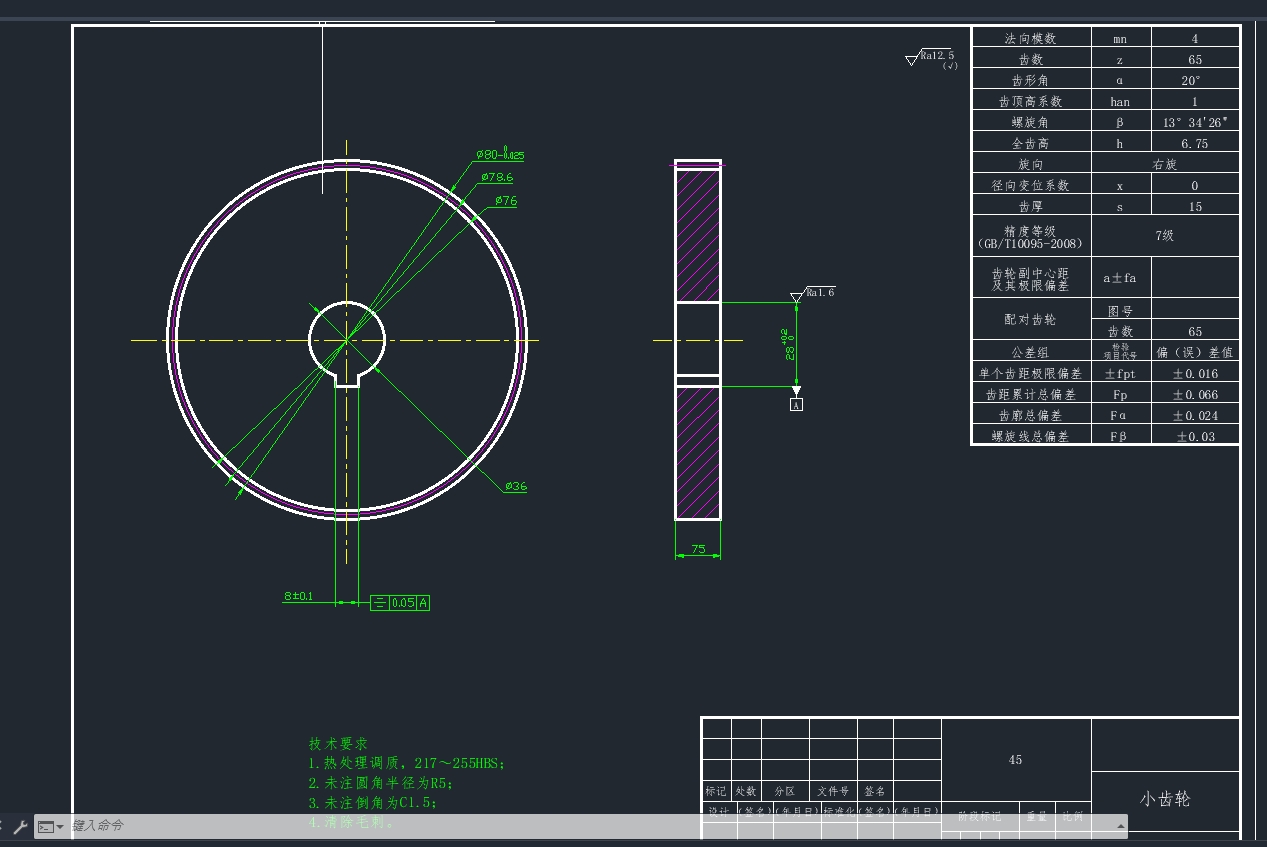
Task: Select the 全齿高 table cell
Action: (1031, 143)
